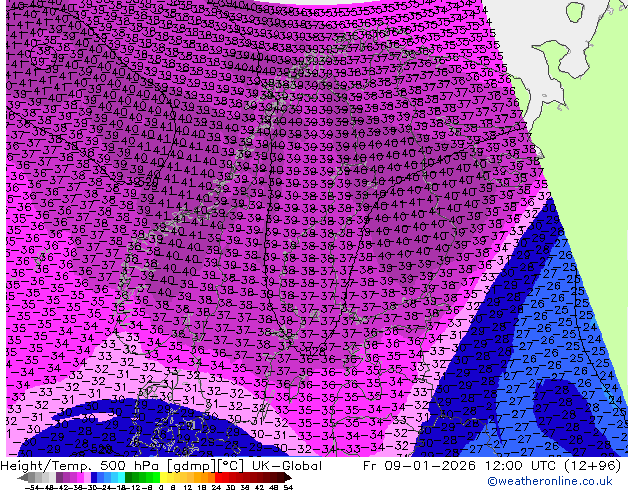Choose the green swatch near -8

140,478
